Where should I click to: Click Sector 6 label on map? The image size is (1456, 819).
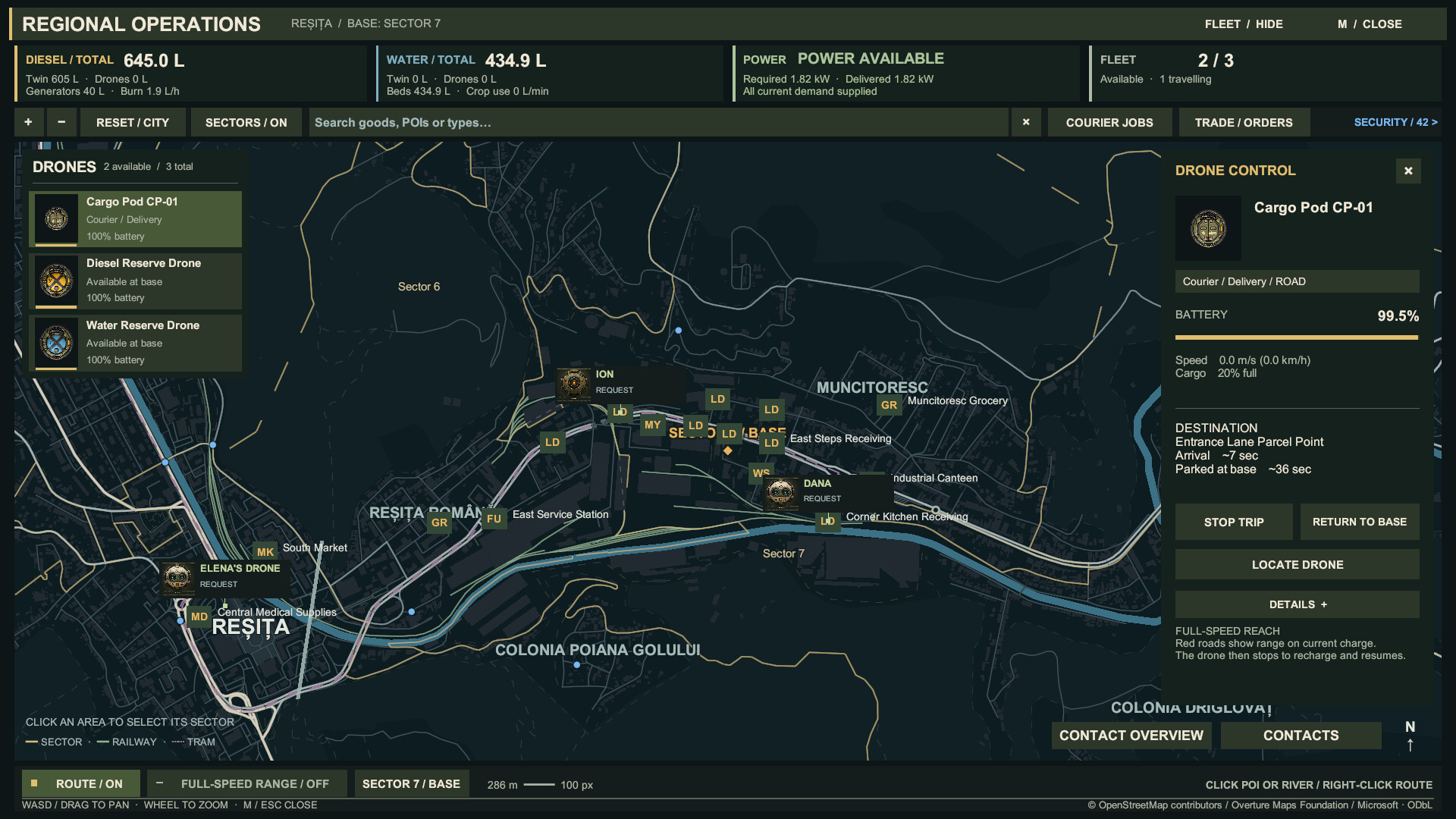click(419, 287)
